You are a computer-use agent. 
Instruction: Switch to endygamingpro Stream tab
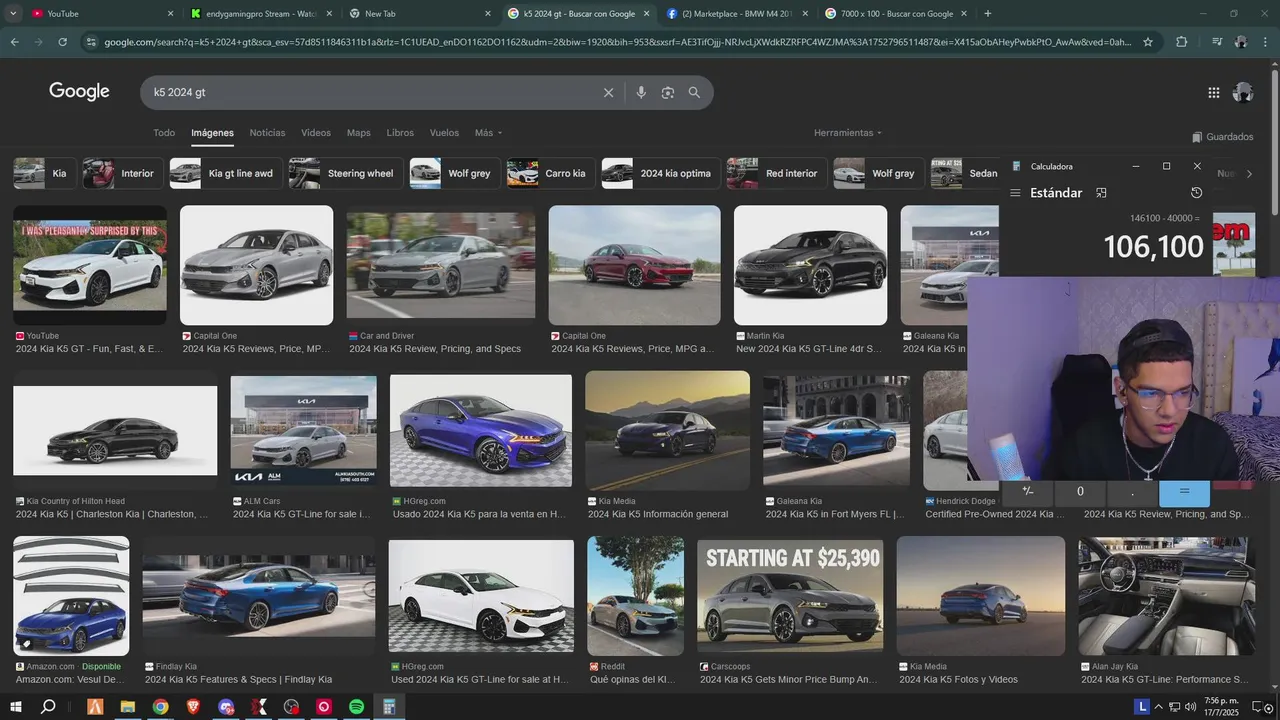pos(262,14)
